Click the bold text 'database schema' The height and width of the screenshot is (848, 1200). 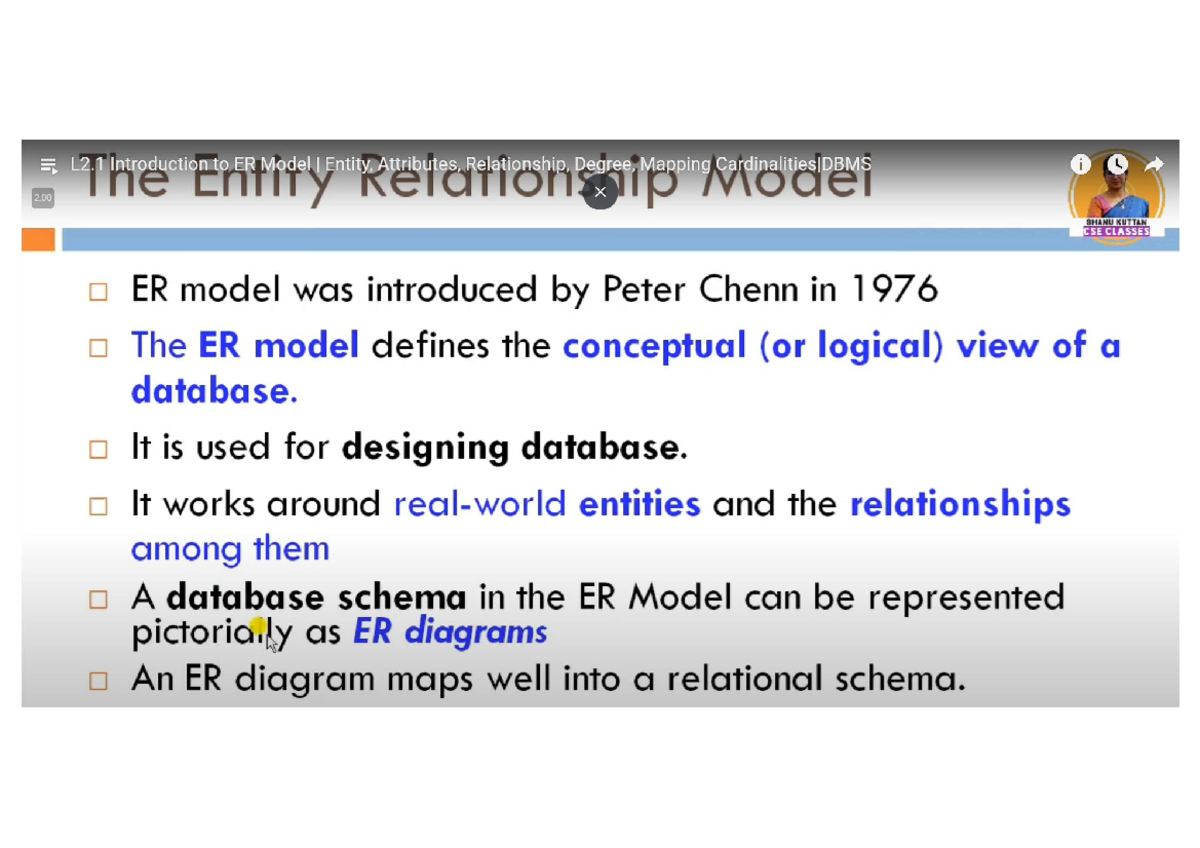316,598
